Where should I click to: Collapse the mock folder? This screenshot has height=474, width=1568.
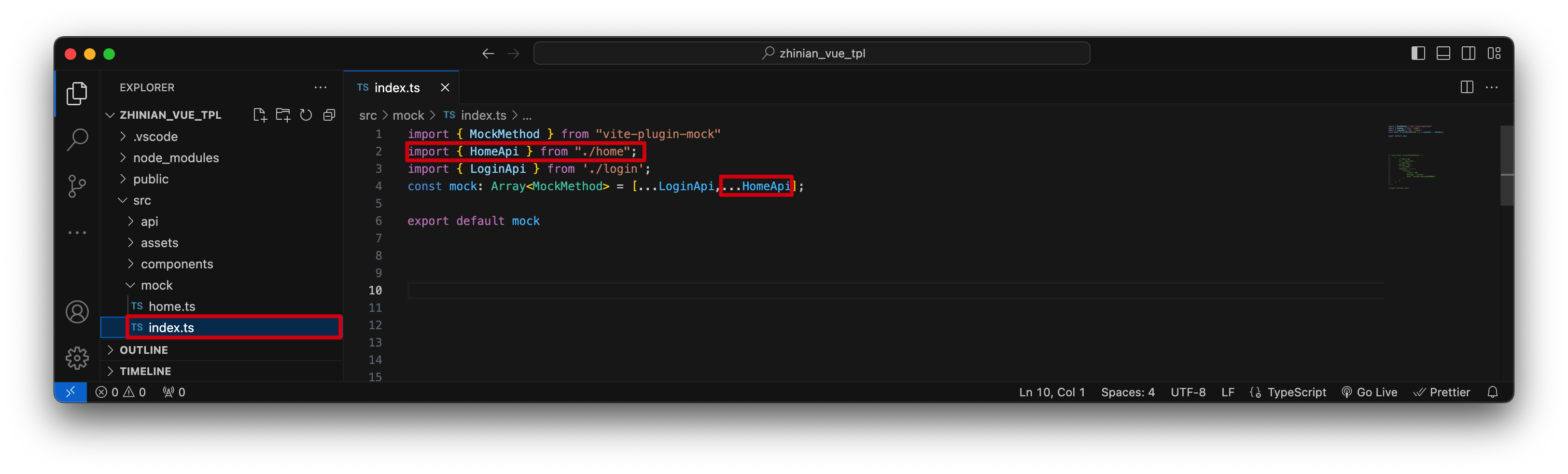pyautogui.click(x=223, y=285)
